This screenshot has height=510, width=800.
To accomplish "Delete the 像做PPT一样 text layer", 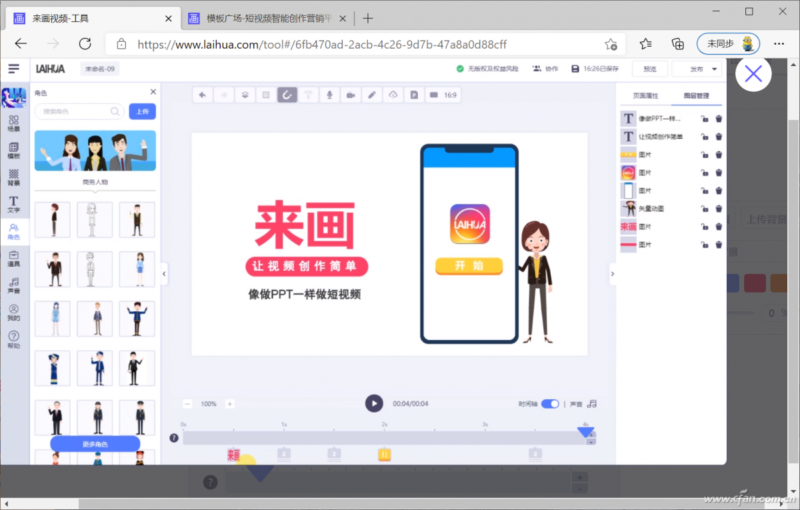I will point(719,119).
